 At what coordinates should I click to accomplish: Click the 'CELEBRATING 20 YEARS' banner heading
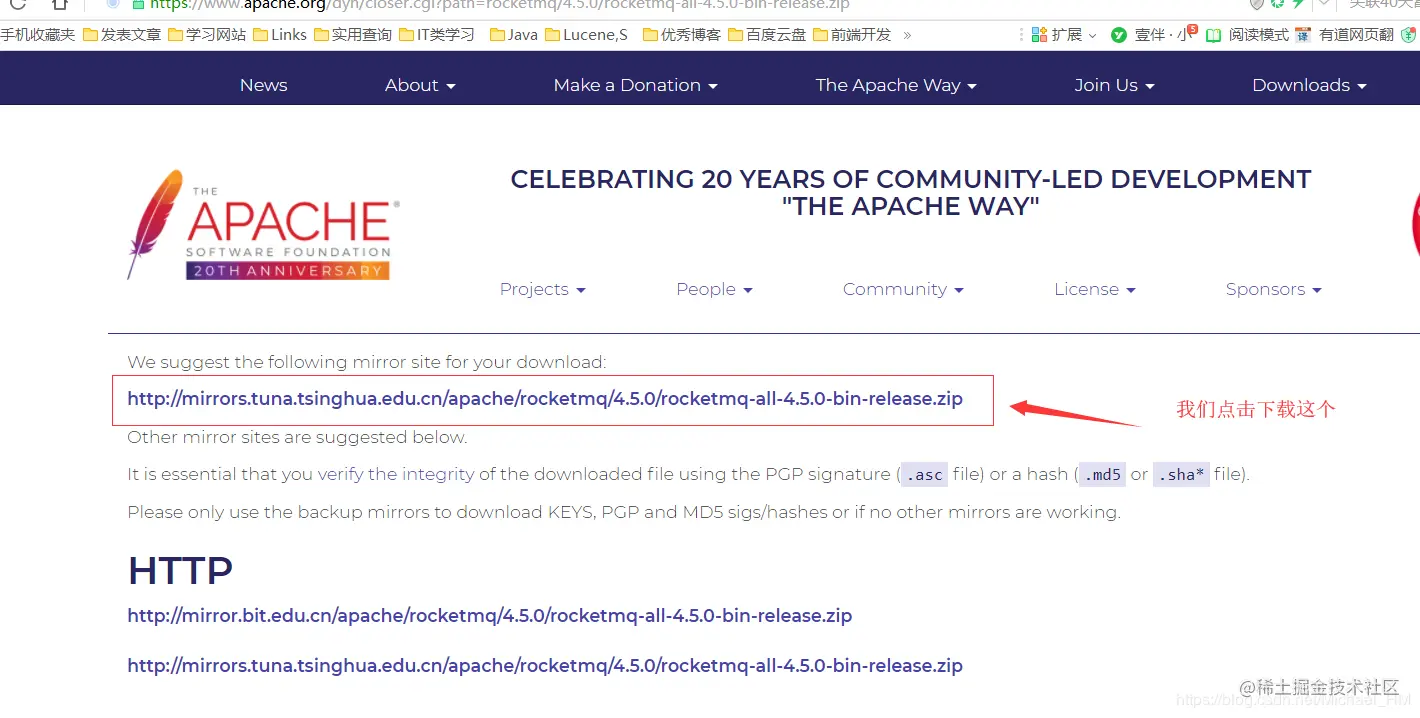(911, 193)
